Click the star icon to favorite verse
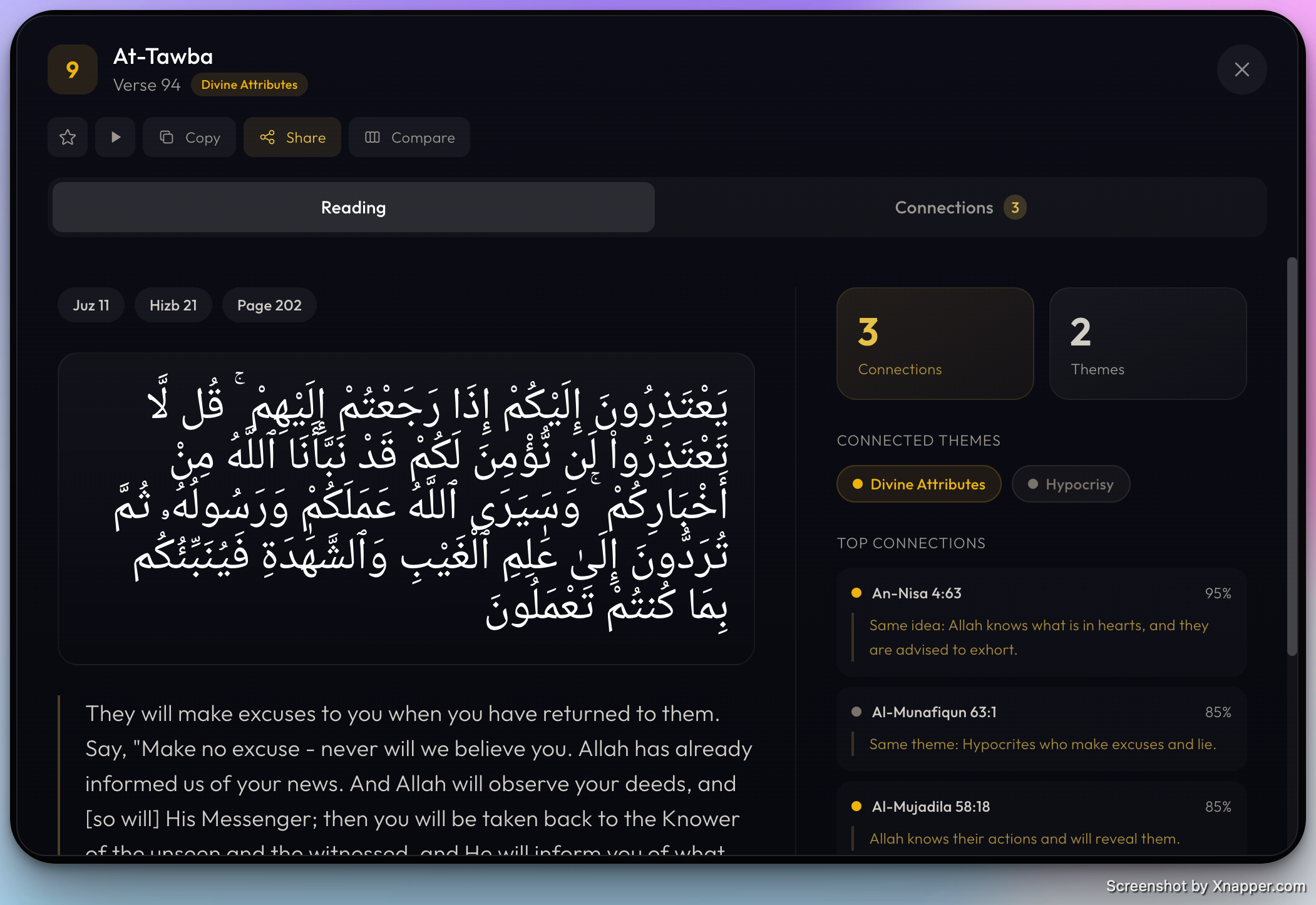The image size is (1316, 905). pos(67,137)
